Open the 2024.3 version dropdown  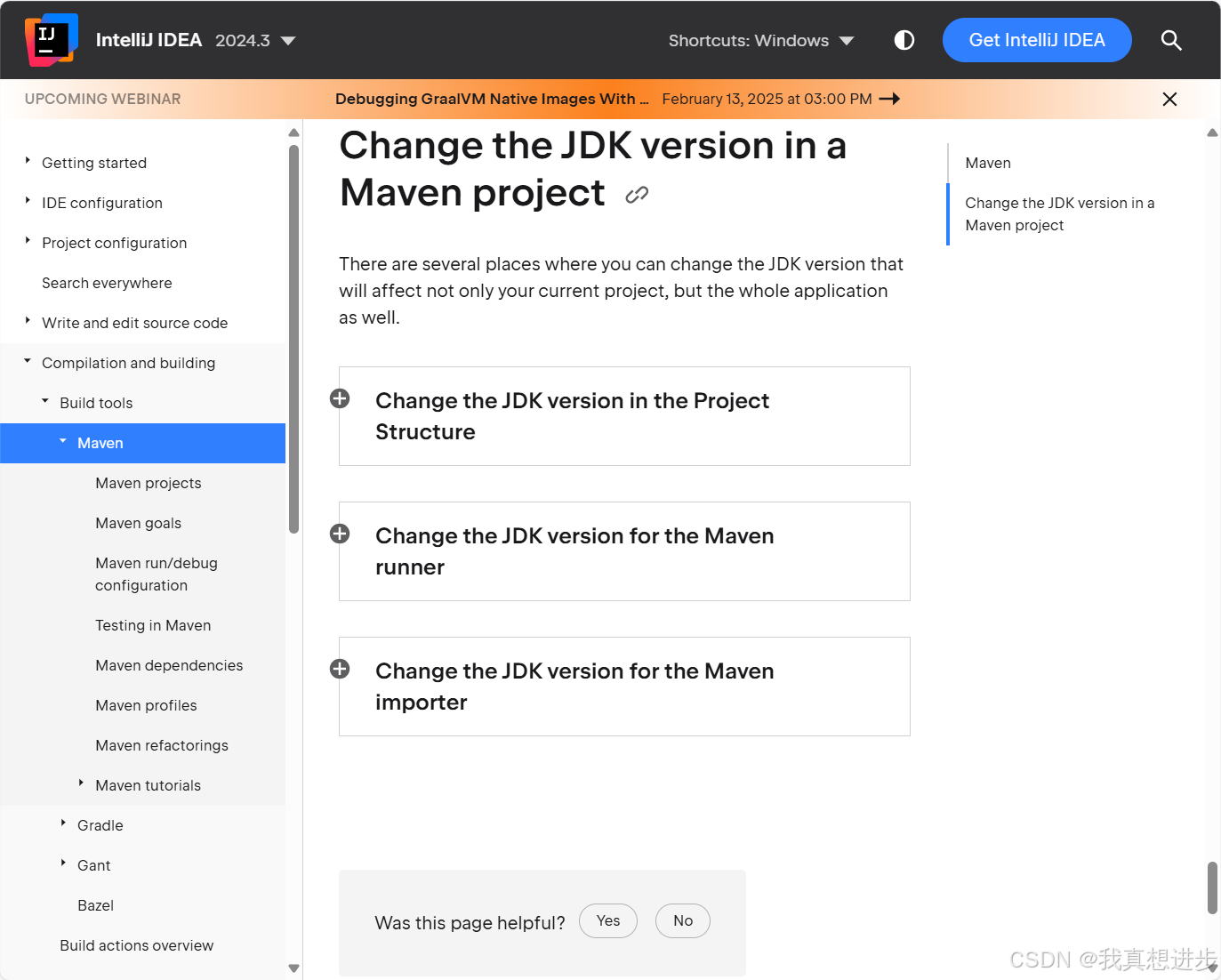255,40
